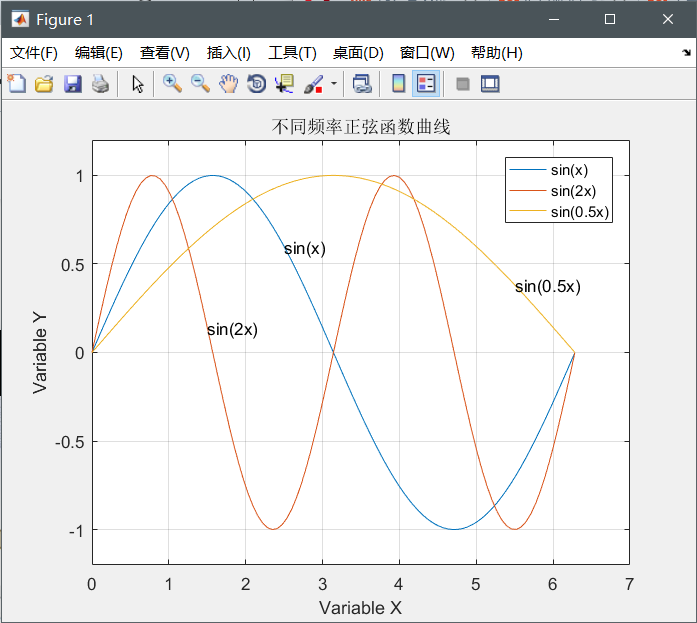Open the 插入(I) menu

point(228,53)
